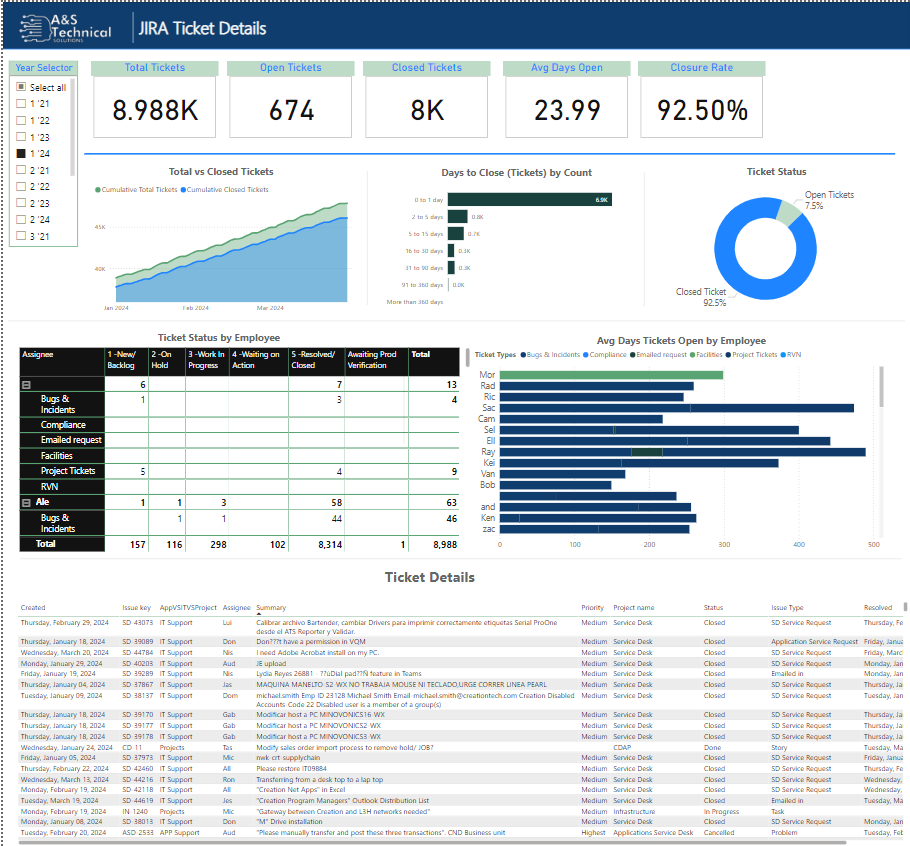This screenshot has width=910, height=846.
Task: Sort ticket details by Issue key column
Action: coord(136,608)
